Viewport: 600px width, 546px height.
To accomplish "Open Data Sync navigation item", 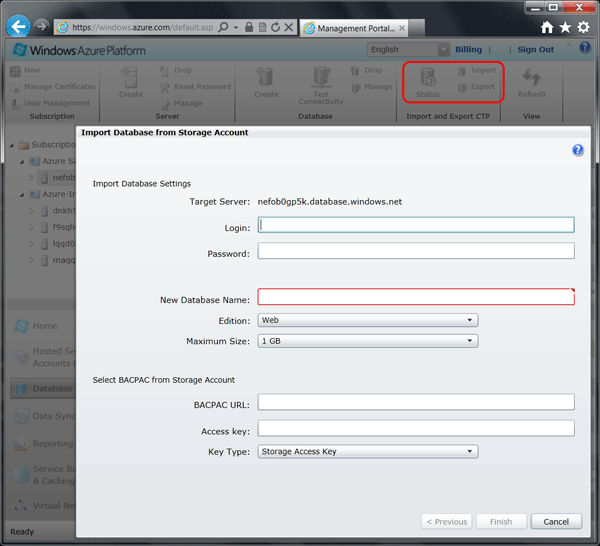I will click(42, 416).
